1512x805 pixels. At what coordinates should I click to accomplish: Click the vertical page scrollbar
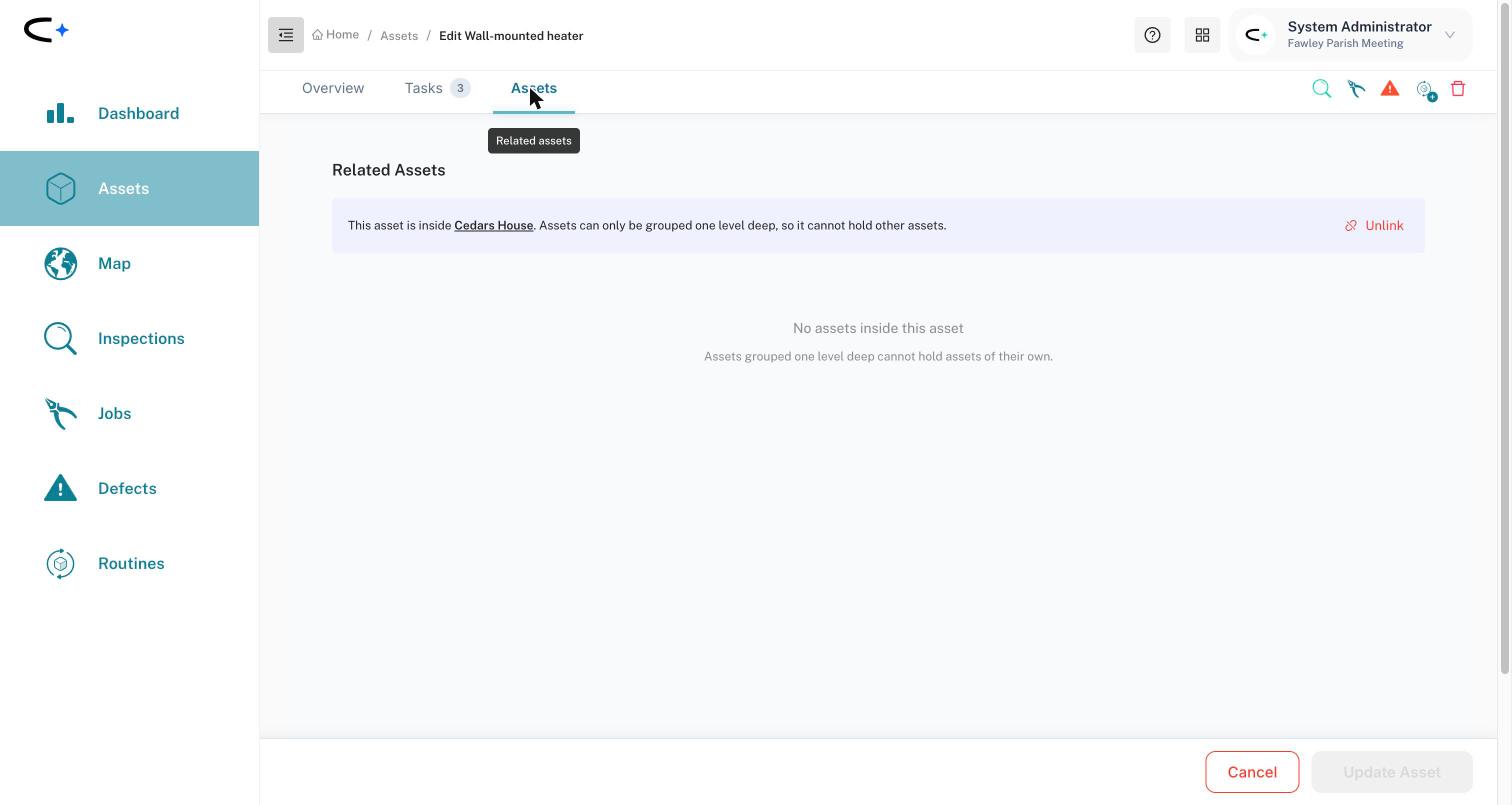(x=1505, y=338)
